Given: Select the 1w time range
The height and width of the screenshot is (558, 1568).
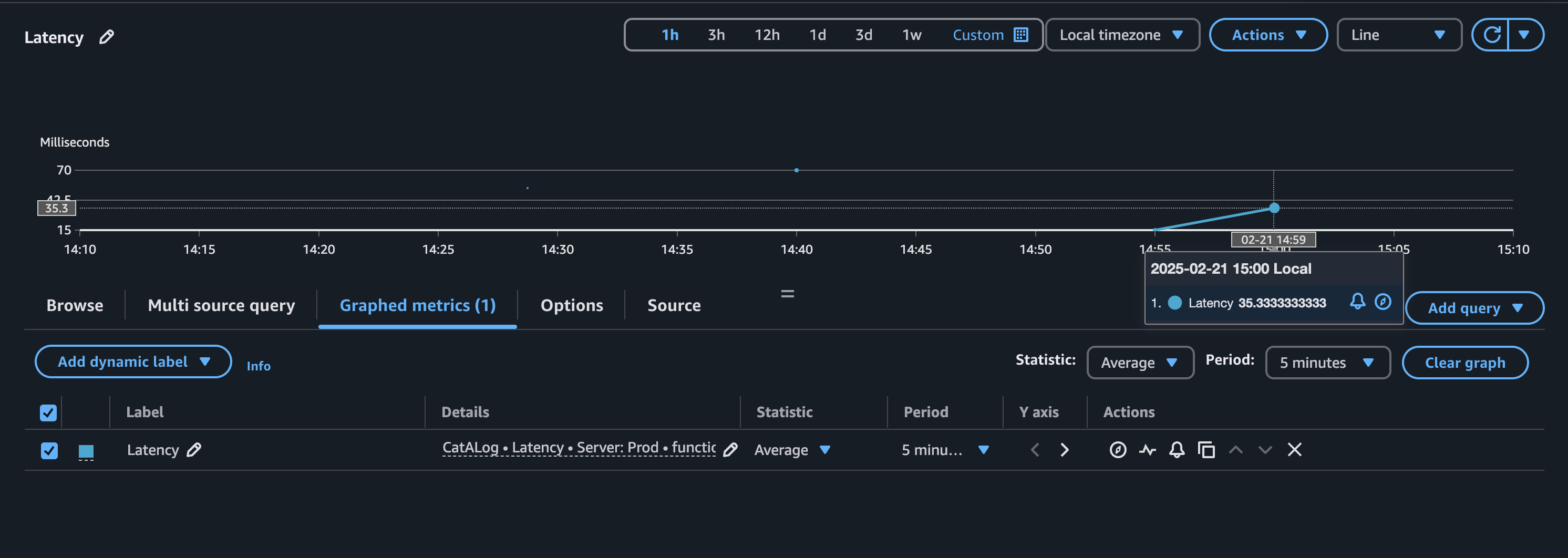Looking at the screenshot, I should 911,35.
